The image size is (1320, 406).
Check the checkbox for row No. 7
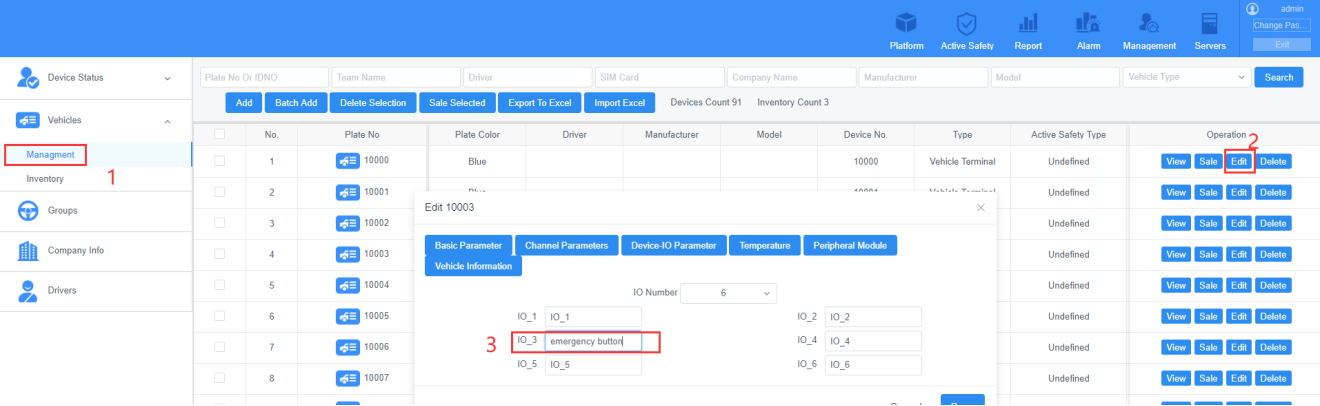click(x=219, y=347)
